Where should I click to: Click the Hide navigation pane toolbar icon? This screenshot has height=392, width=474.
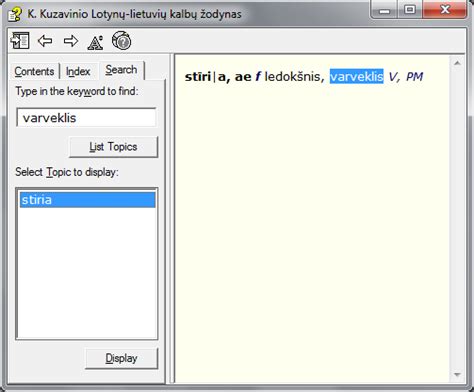pos(20,41)
